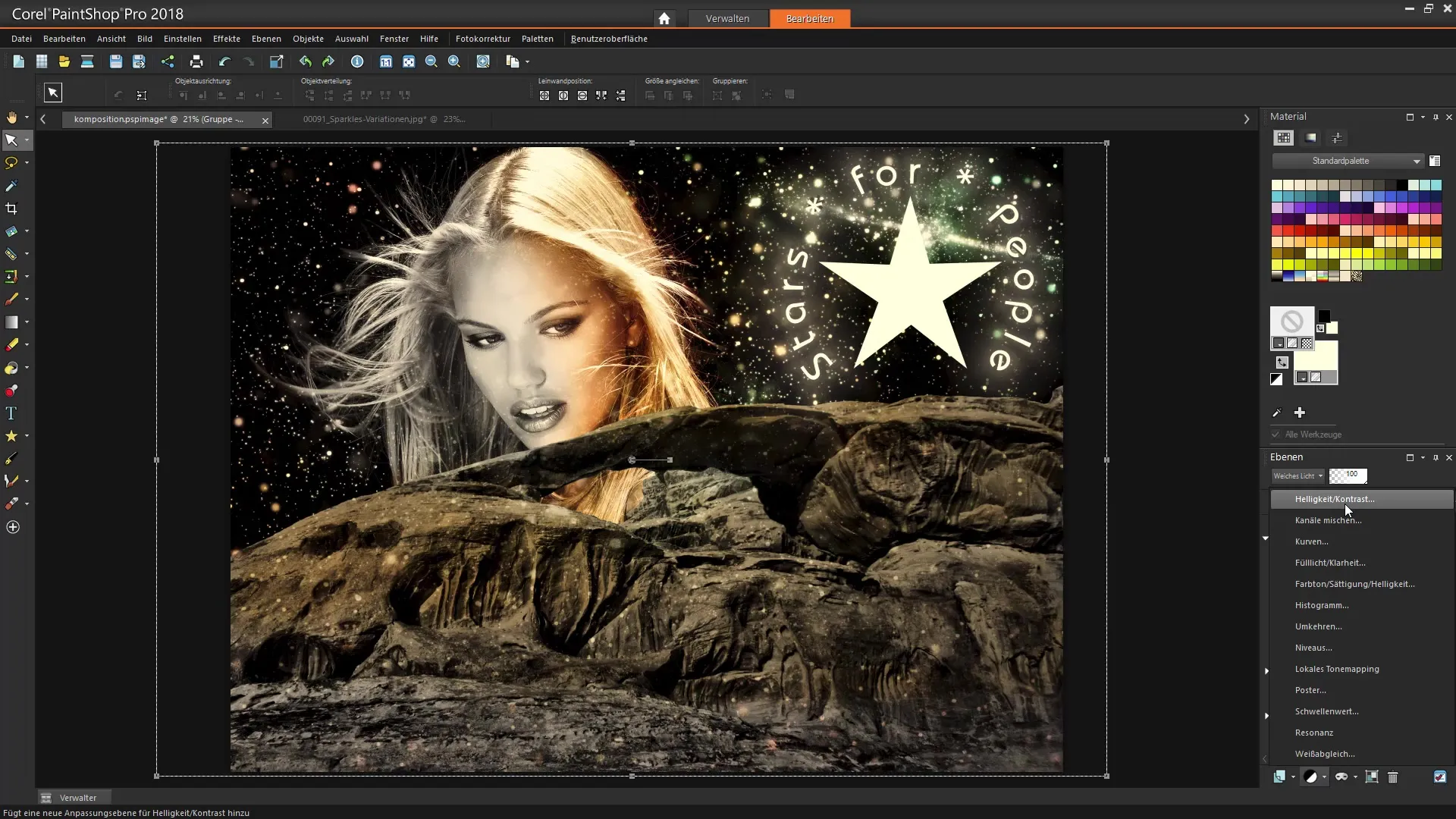Open the paste toolbar dropdown arrow
The width and height of the screenshot is (1456, 819).
(x=527, y=61)
